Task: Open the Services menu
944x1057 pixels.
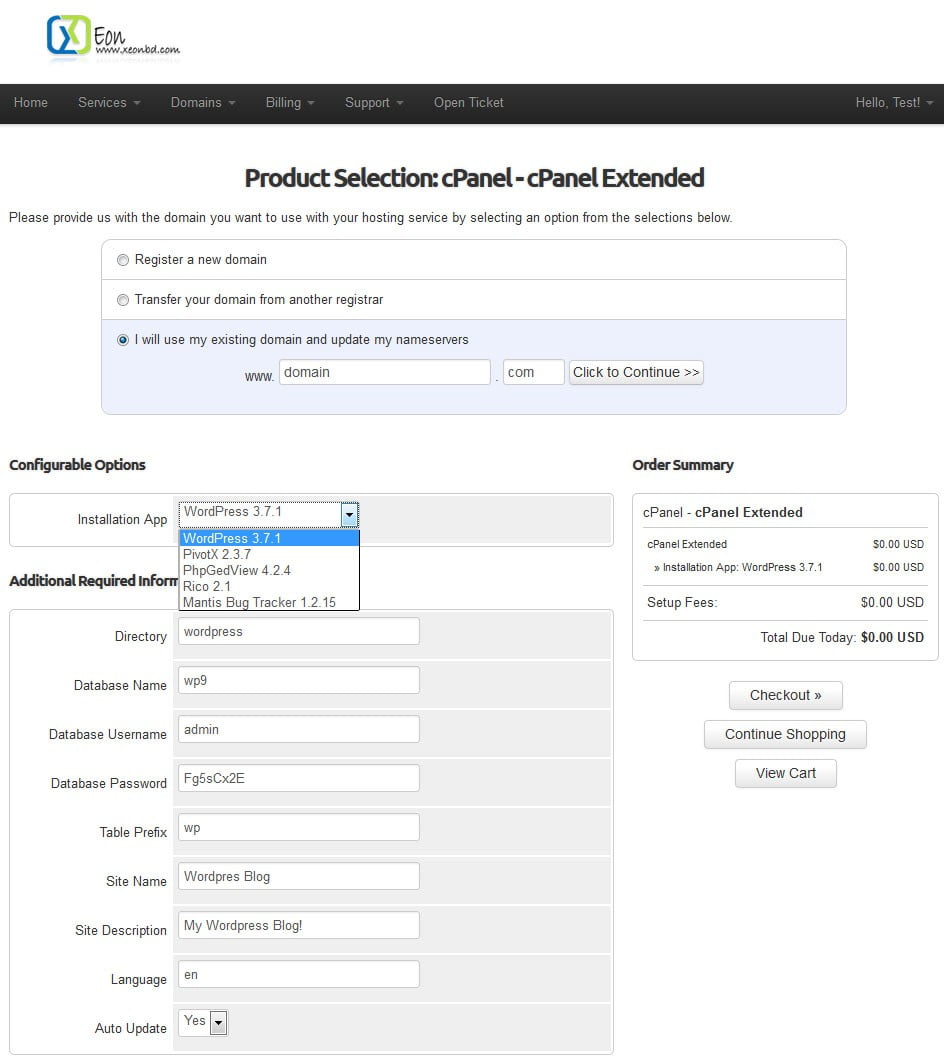Action: click(107, 103)
